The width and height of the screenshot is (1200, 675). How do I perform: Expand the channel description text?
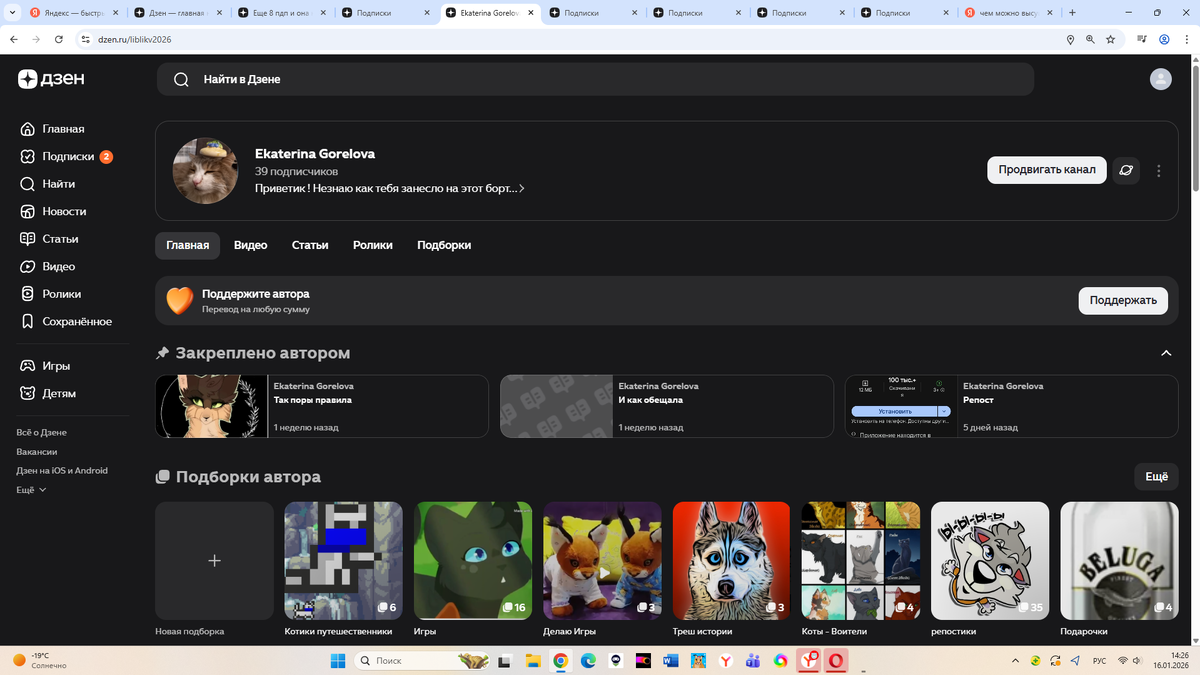[390, 188]
